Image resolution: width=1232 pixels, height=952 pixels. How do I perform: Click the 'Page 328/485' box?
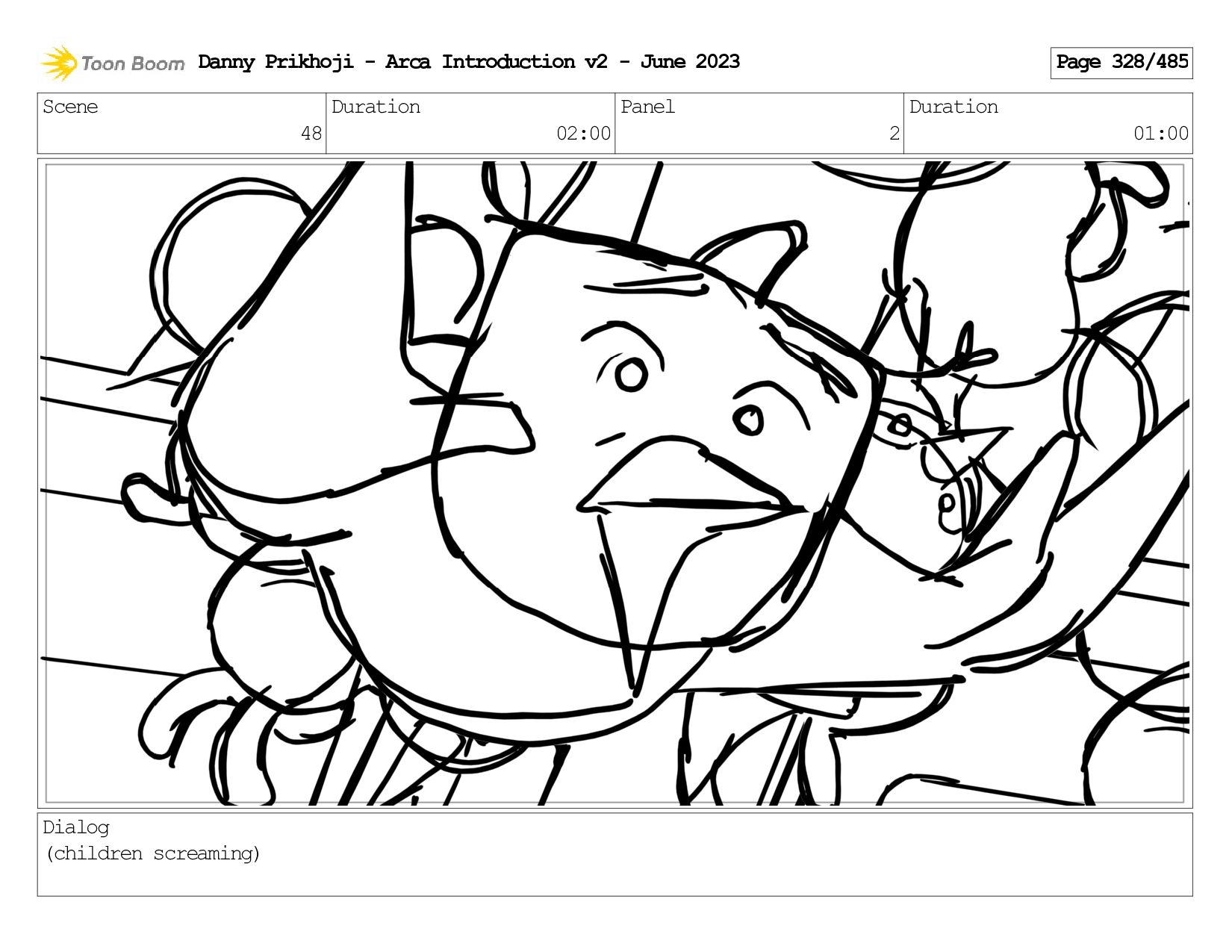[1121, 63]
